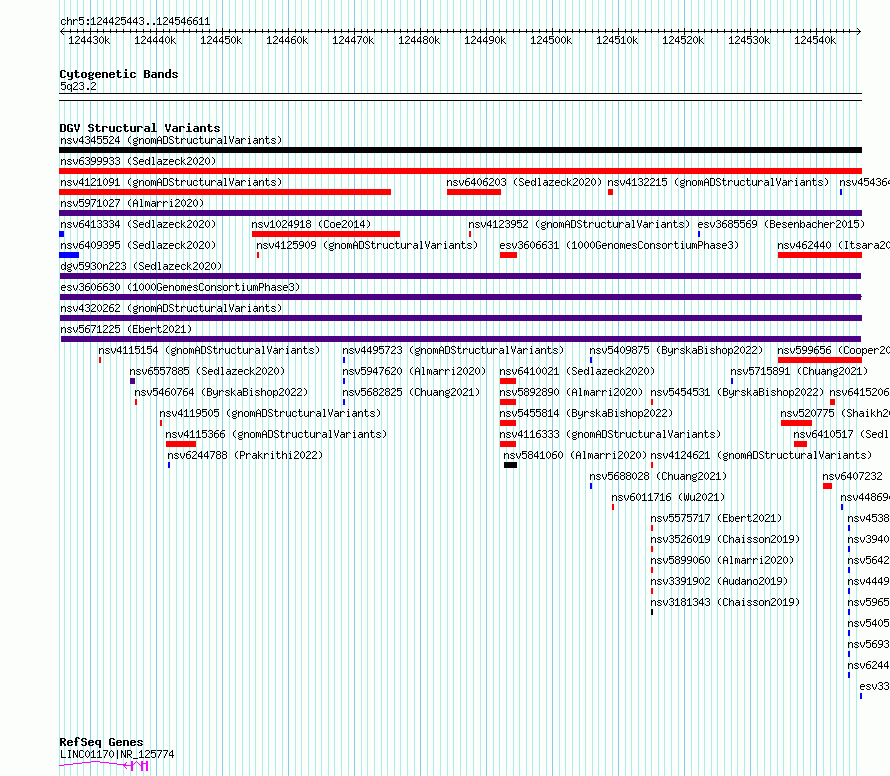Click nsv3526019 (Chaisson2019) label
Screen dimensions: 890x776
pos(725,539)
